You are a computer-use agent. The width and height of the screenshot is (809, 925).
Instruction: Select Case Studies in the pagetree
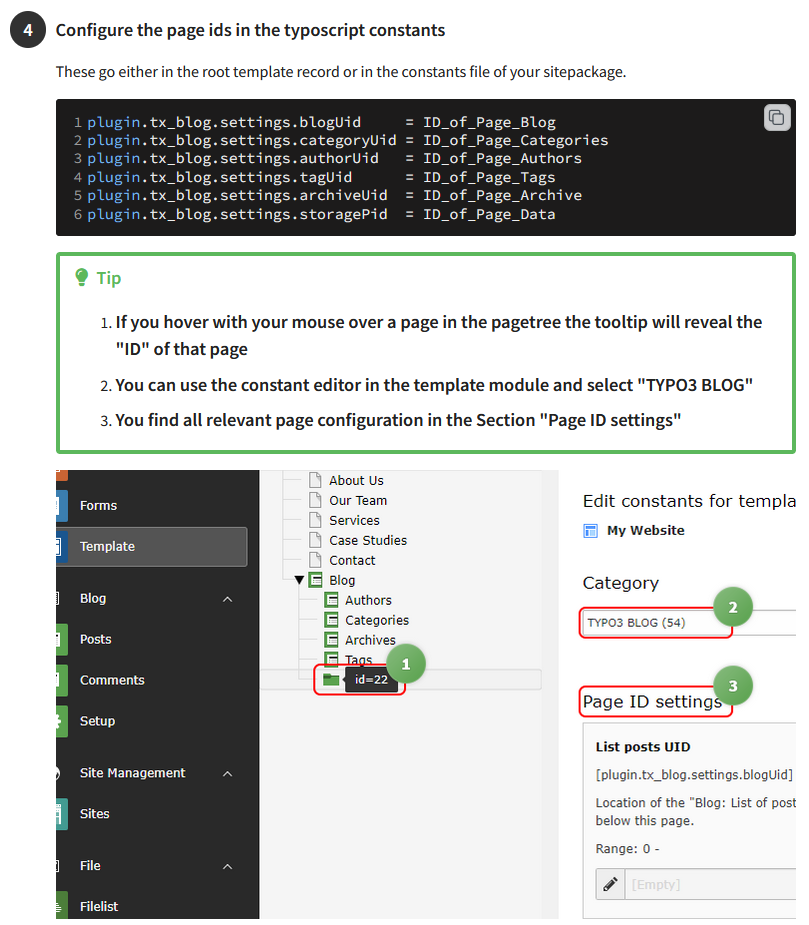[368, 540]
